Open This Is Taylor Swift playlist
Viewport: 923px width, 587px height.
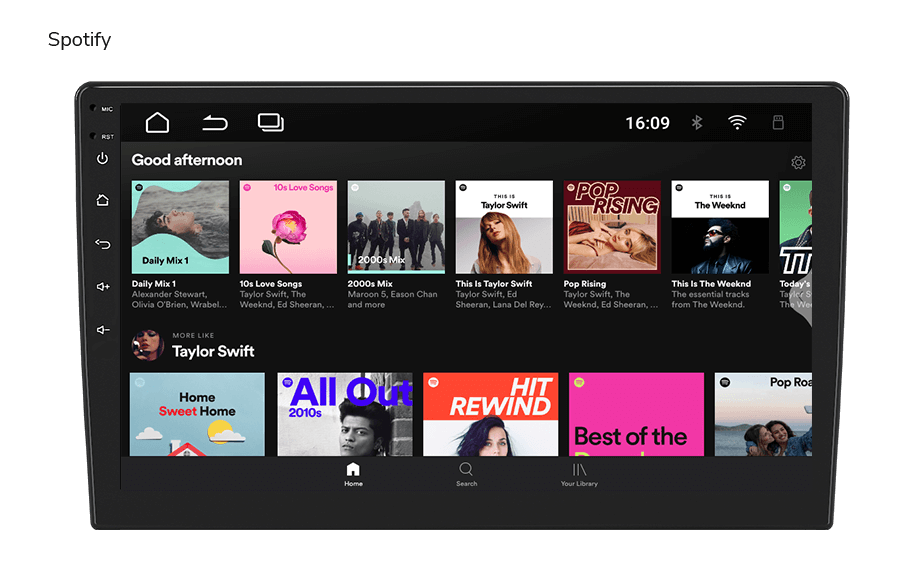pyautogui.click(x=504, y=227)
